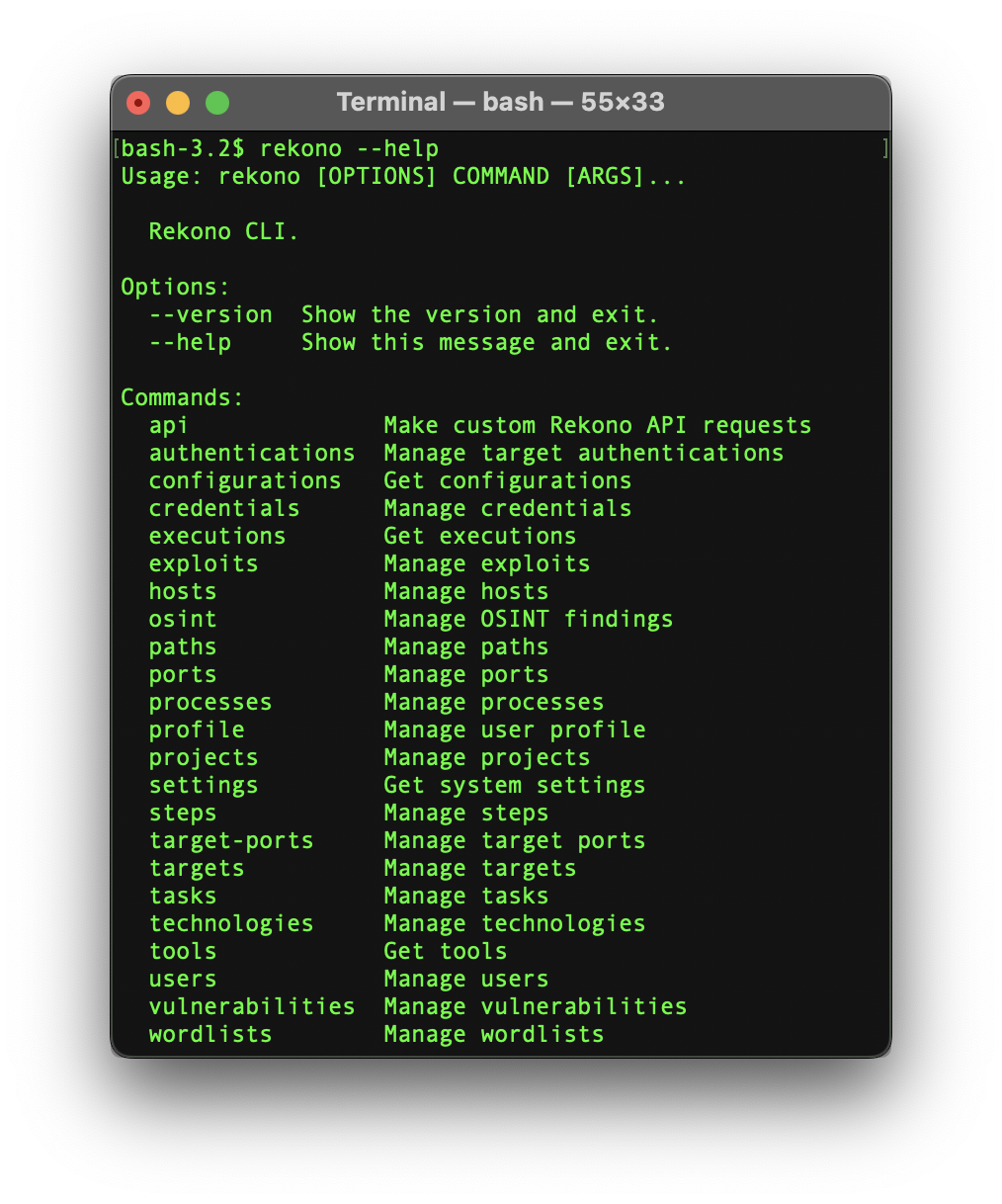
Task: Click the 'technologies' command name
Action: click(230, 924)
